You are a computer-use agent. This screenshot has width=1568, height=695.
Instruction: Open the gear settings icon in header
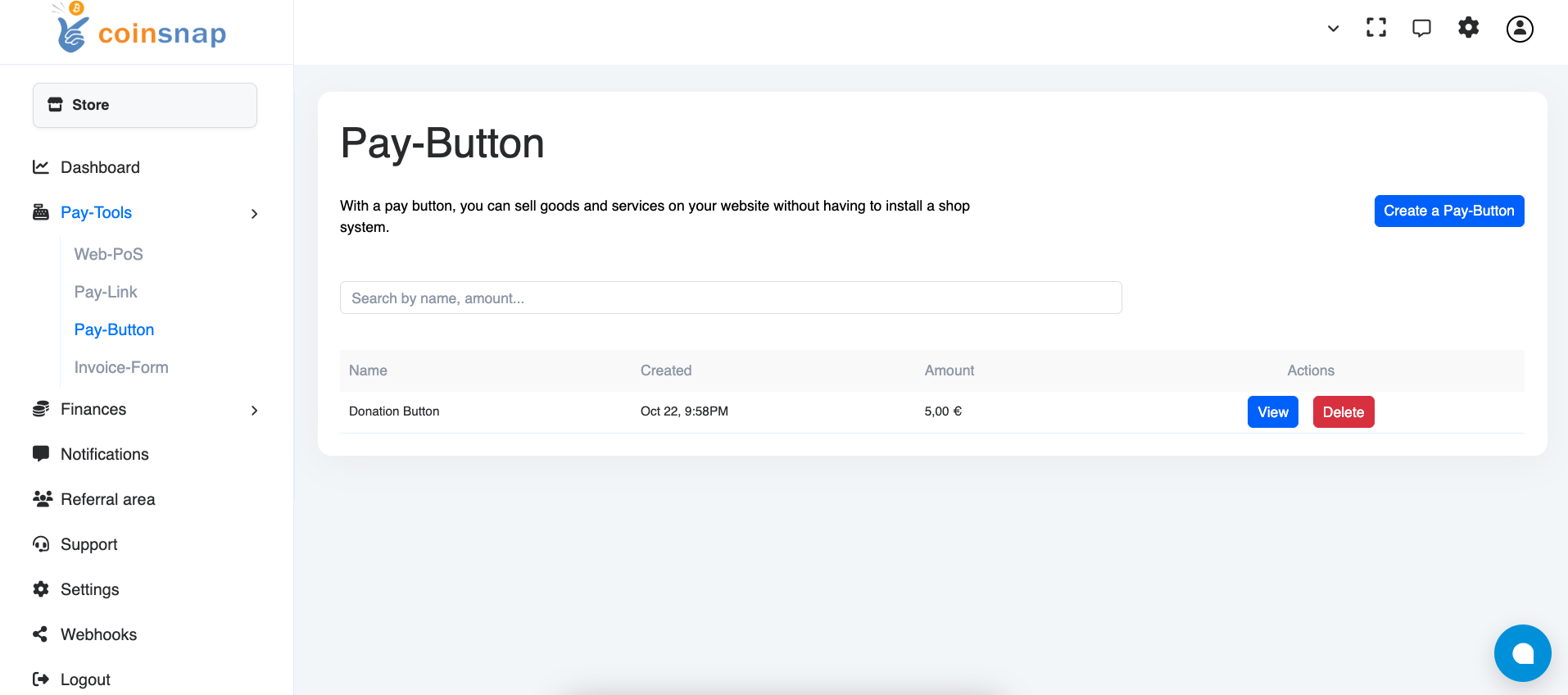[1468, 28]
